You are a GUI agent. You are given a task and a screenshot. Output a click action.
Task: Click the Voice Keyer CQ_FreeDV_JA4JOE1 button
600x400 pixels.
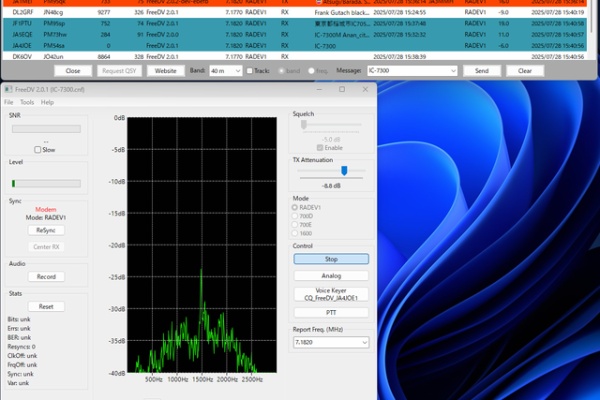(x=331, y=294)
